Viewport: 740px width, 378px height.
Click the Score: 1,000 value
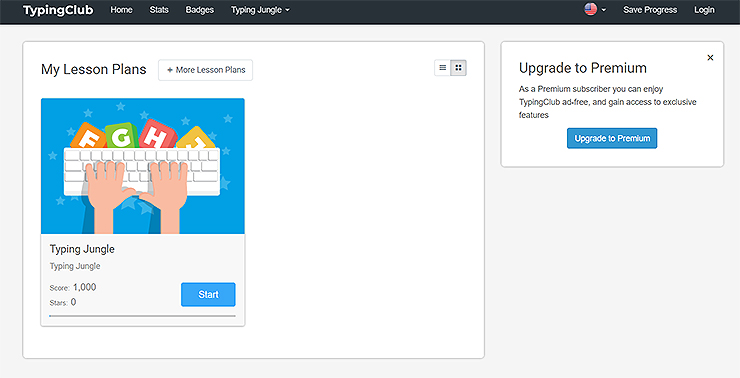click(84, 287)
